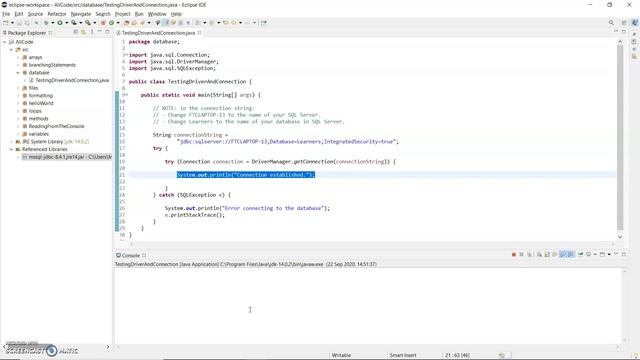Toggle Link with Editor in Package Explorer
Screen dimensions: 640x360
coord(83,32)
